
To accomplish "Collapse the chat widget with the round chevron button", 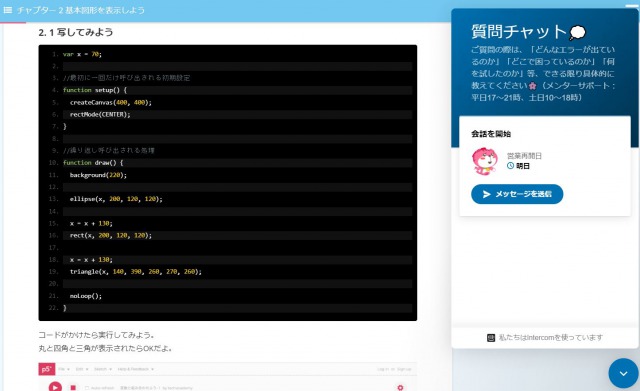I will coord(623,373).
